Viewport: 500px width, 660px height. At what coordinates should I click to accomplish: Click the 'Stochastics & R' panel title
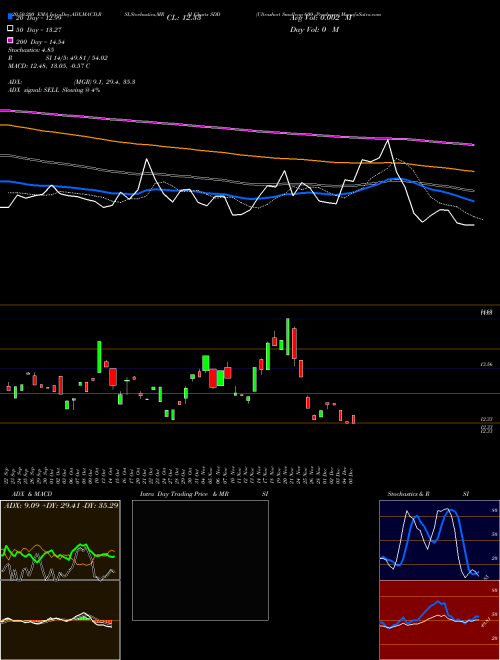pos(409,494)
